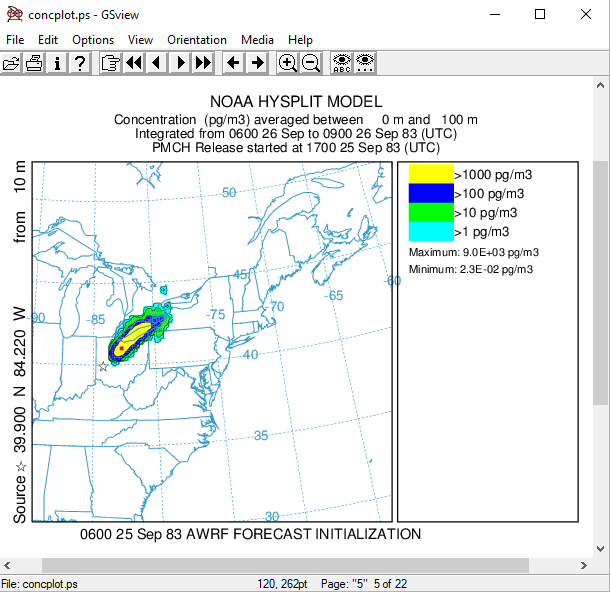The image size is (610, 592).
Task: Skip back pages with double left arrow
Action: coord(134,63)
